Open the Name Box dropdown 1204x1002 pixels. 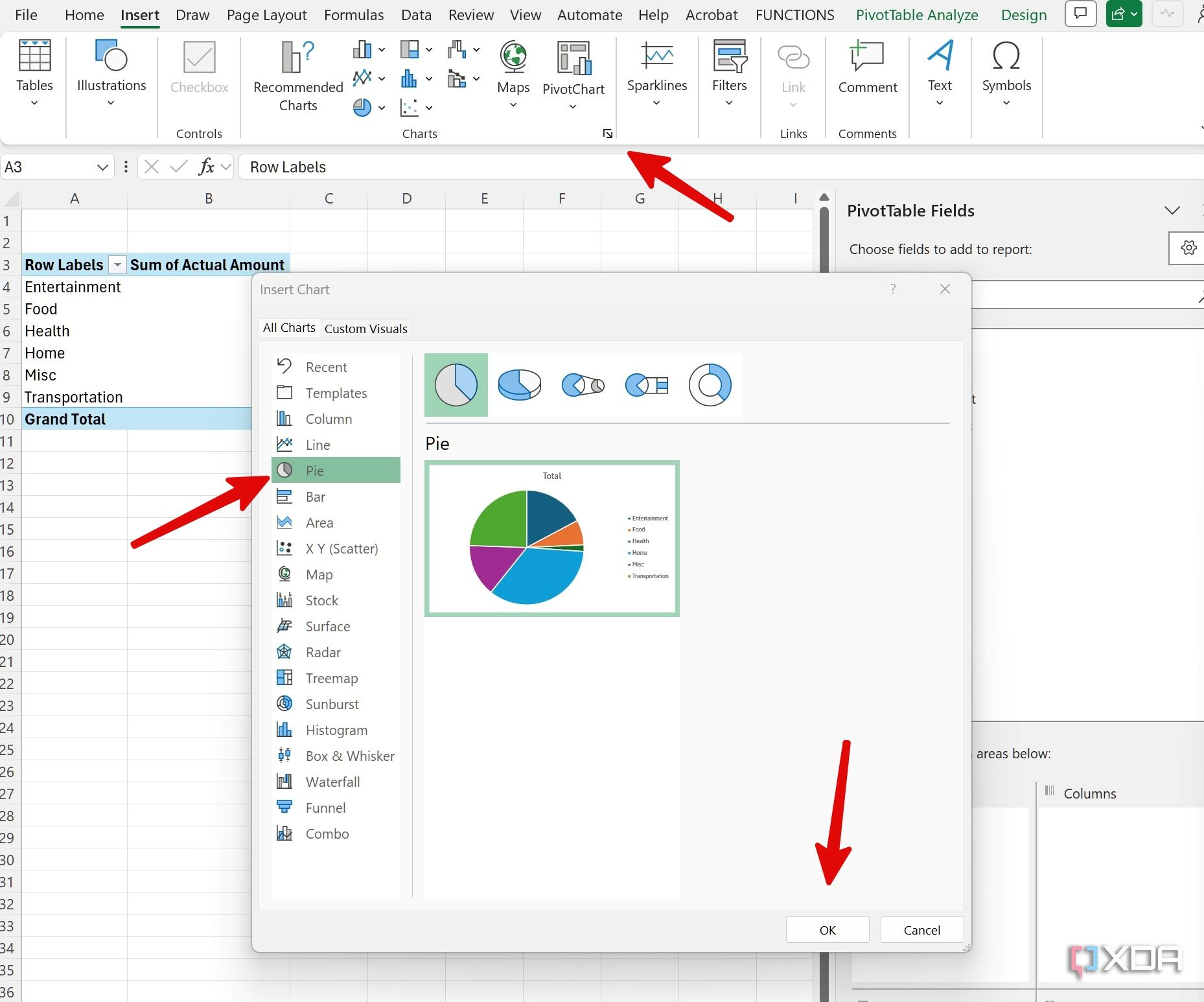click(102, 167)
